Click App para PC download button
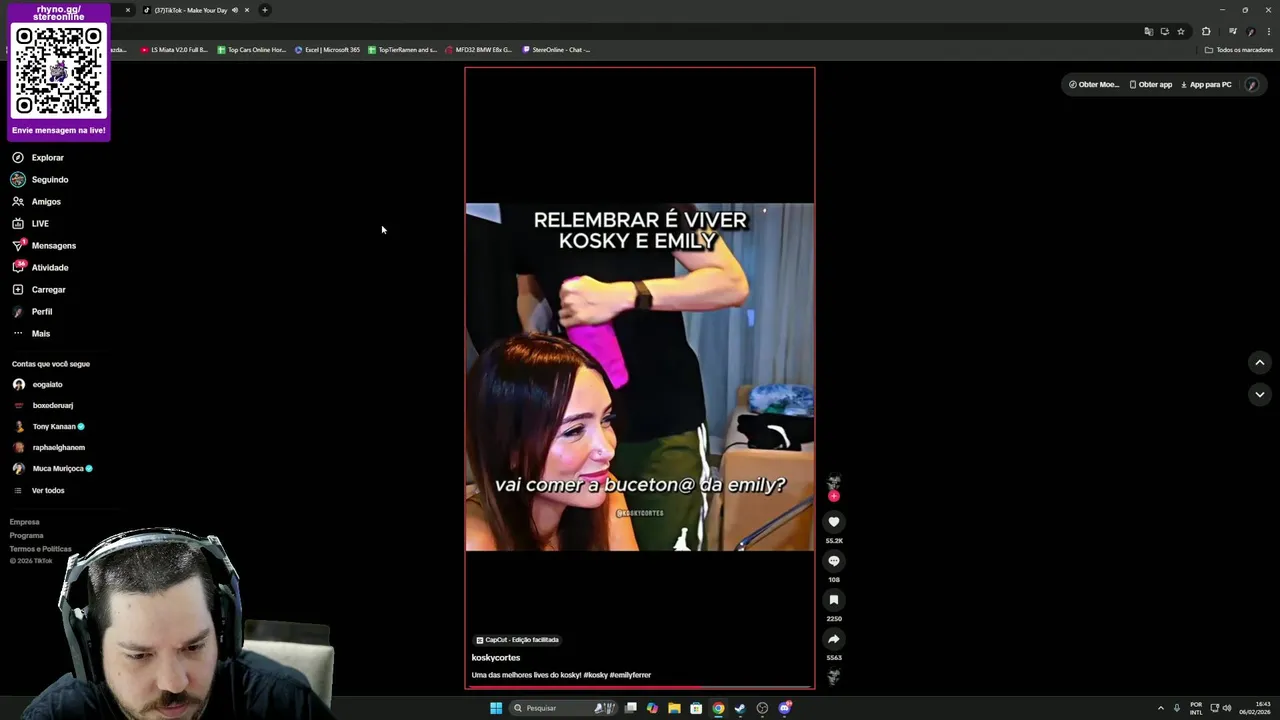 (x=1206, y=85)
